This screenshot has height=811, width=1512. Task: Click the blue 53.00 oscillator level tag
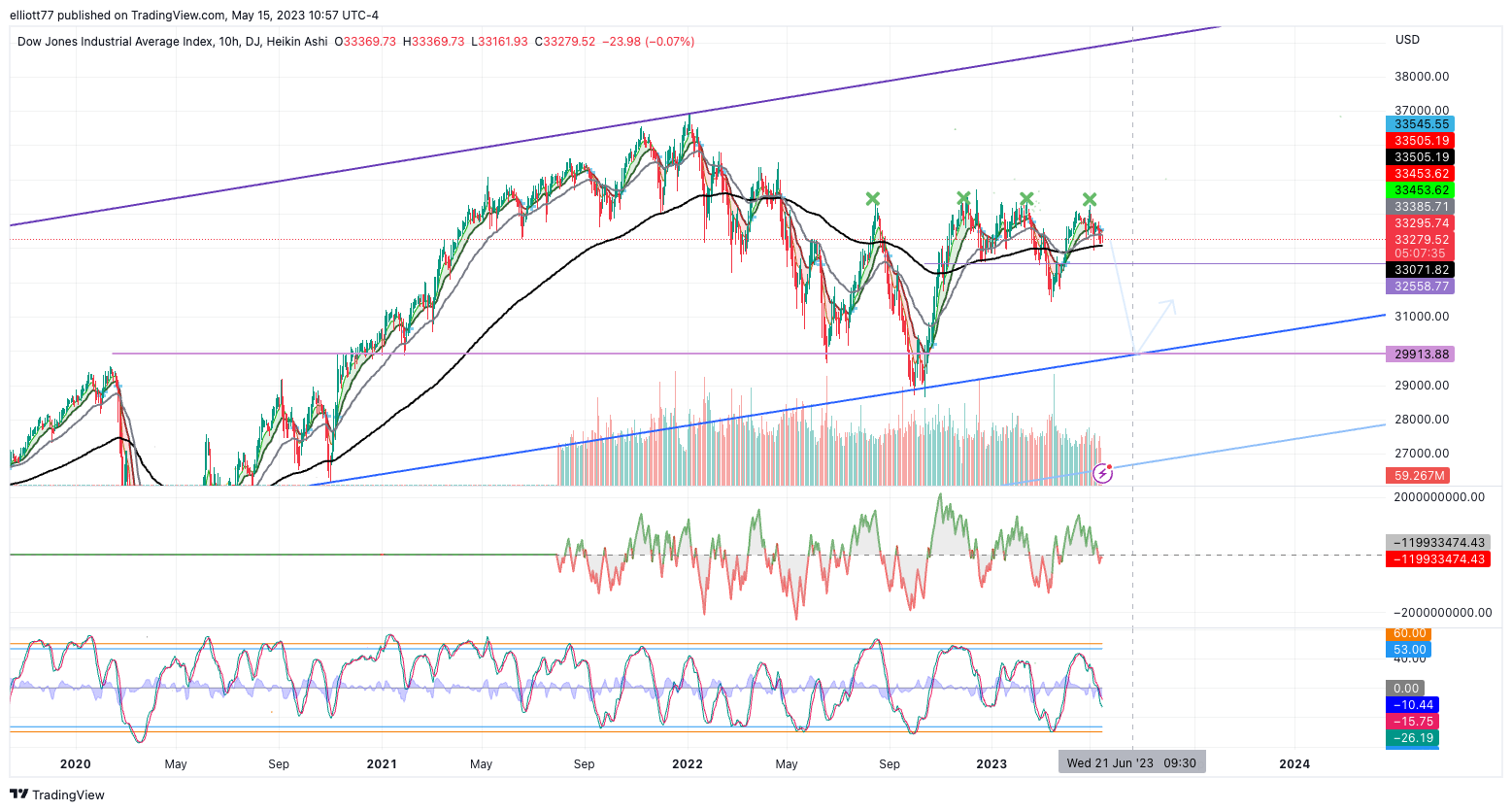point(1409,650)
